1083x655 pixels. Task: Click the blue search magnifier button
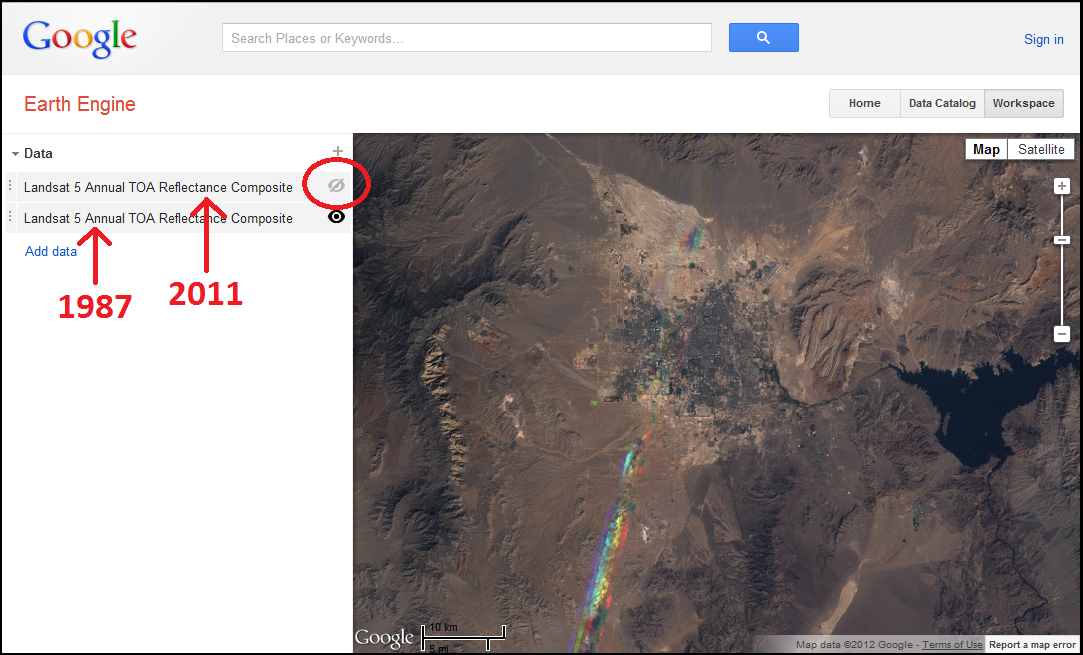tap(763, 37)
